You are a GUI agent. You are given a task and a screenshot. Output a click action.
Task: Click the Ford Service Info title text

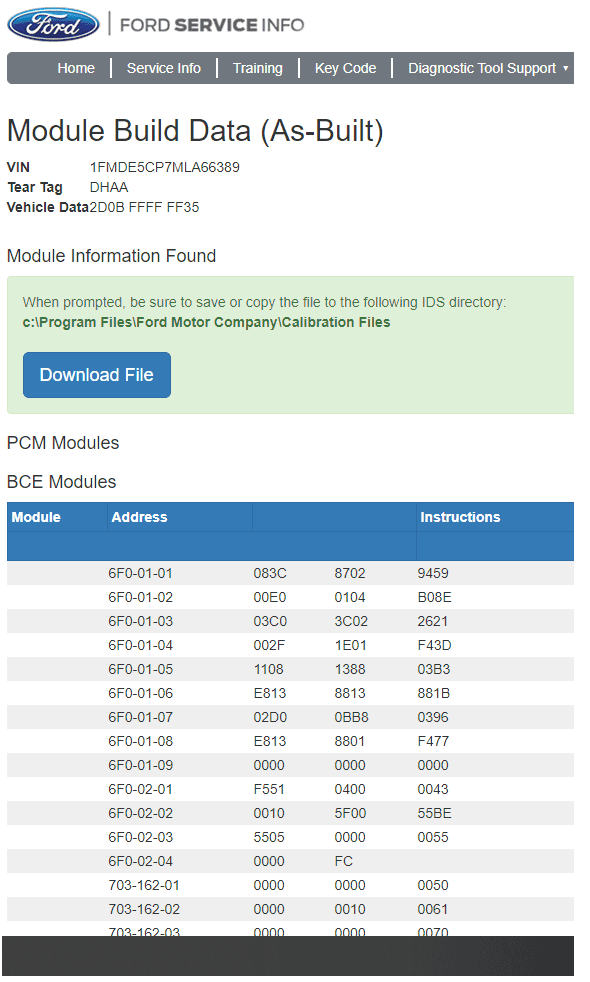point(212,25)
